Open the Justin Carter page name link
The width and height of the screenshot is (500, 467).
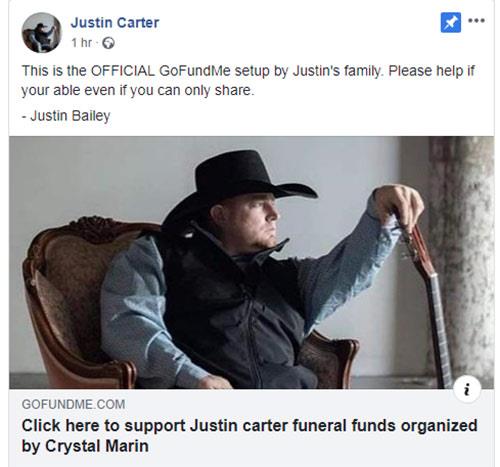coord(115,23)
